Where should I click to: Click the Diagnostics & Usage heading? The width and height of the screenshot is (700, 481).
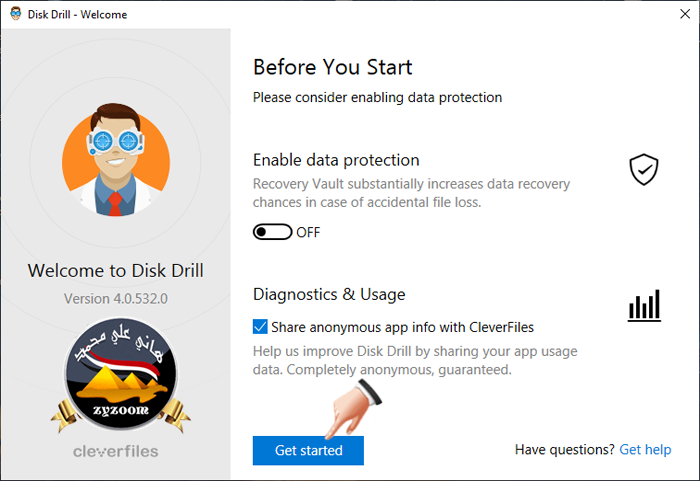(x=329, y=294)
